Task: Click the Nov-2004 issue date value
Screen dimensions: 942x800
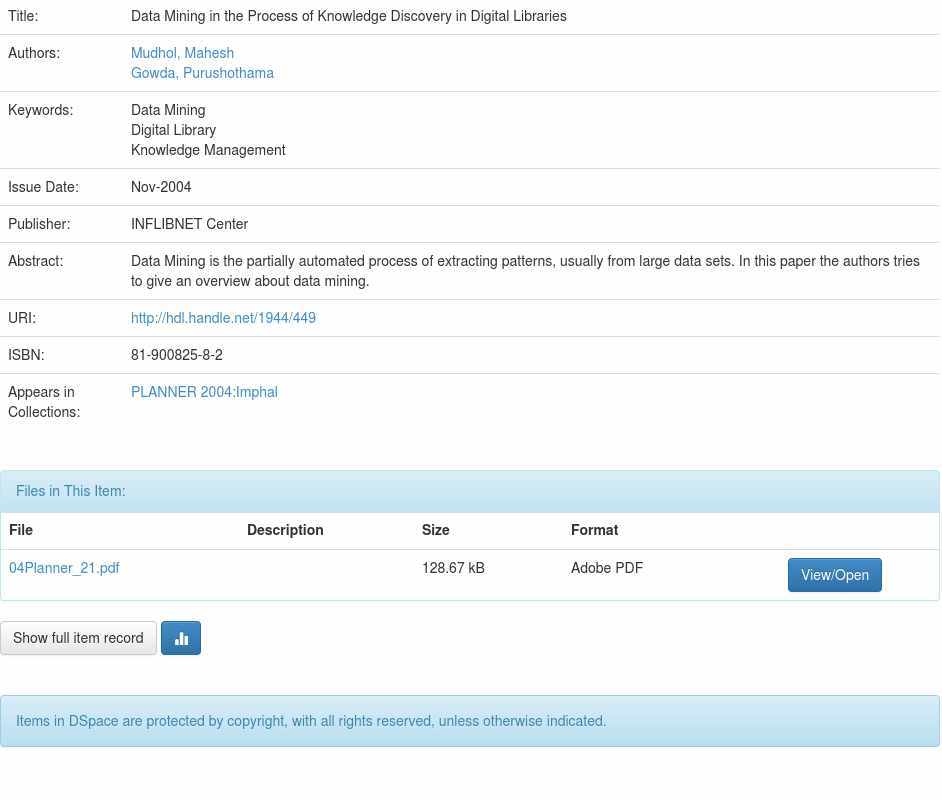Action: point(161,187)
